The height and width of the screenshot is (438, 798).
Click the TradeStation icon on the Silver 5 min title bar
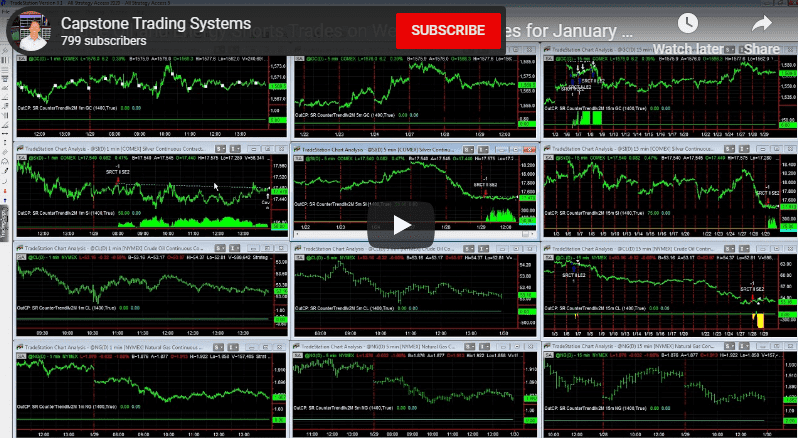tap(297, 150)
